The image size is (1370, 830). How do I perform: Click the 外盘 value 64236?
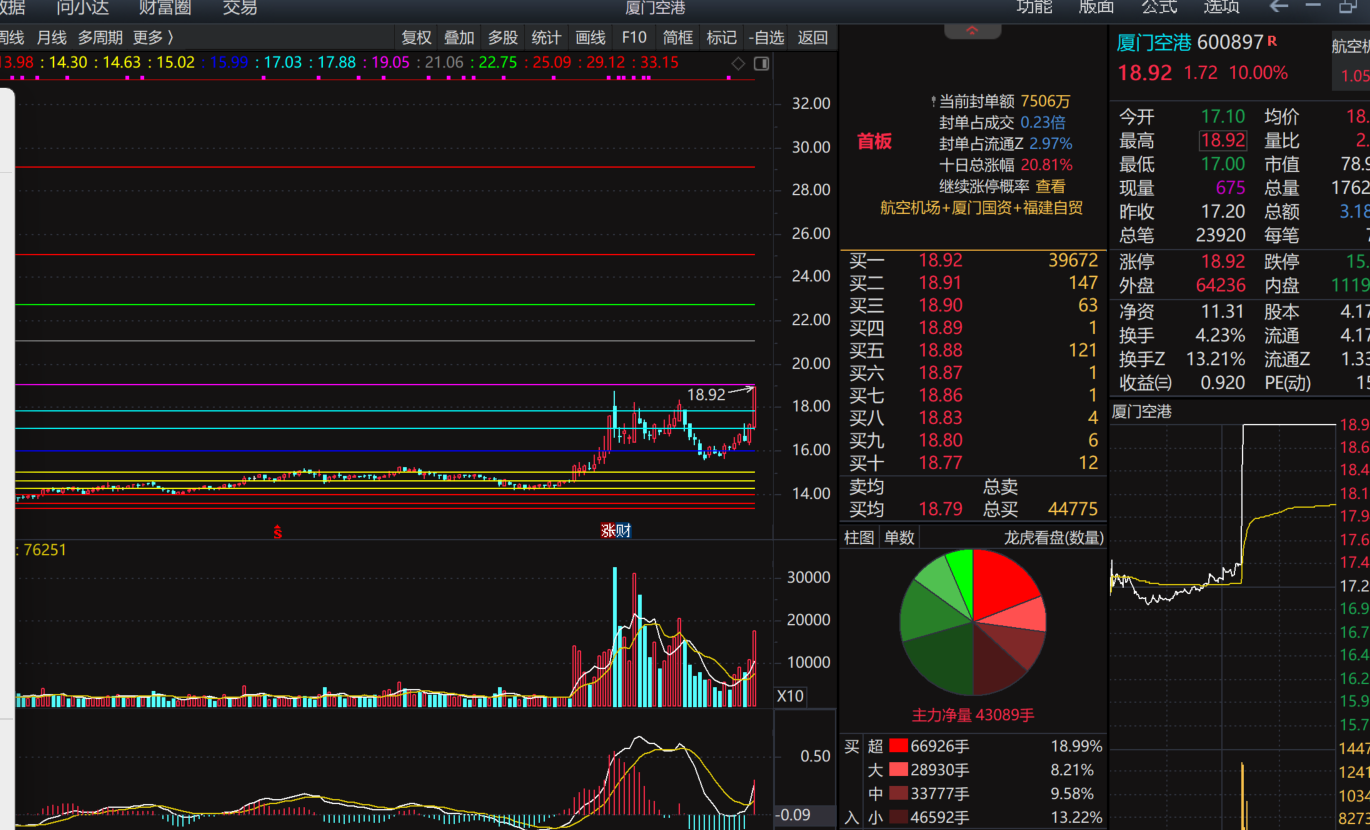coord(1220,285)
